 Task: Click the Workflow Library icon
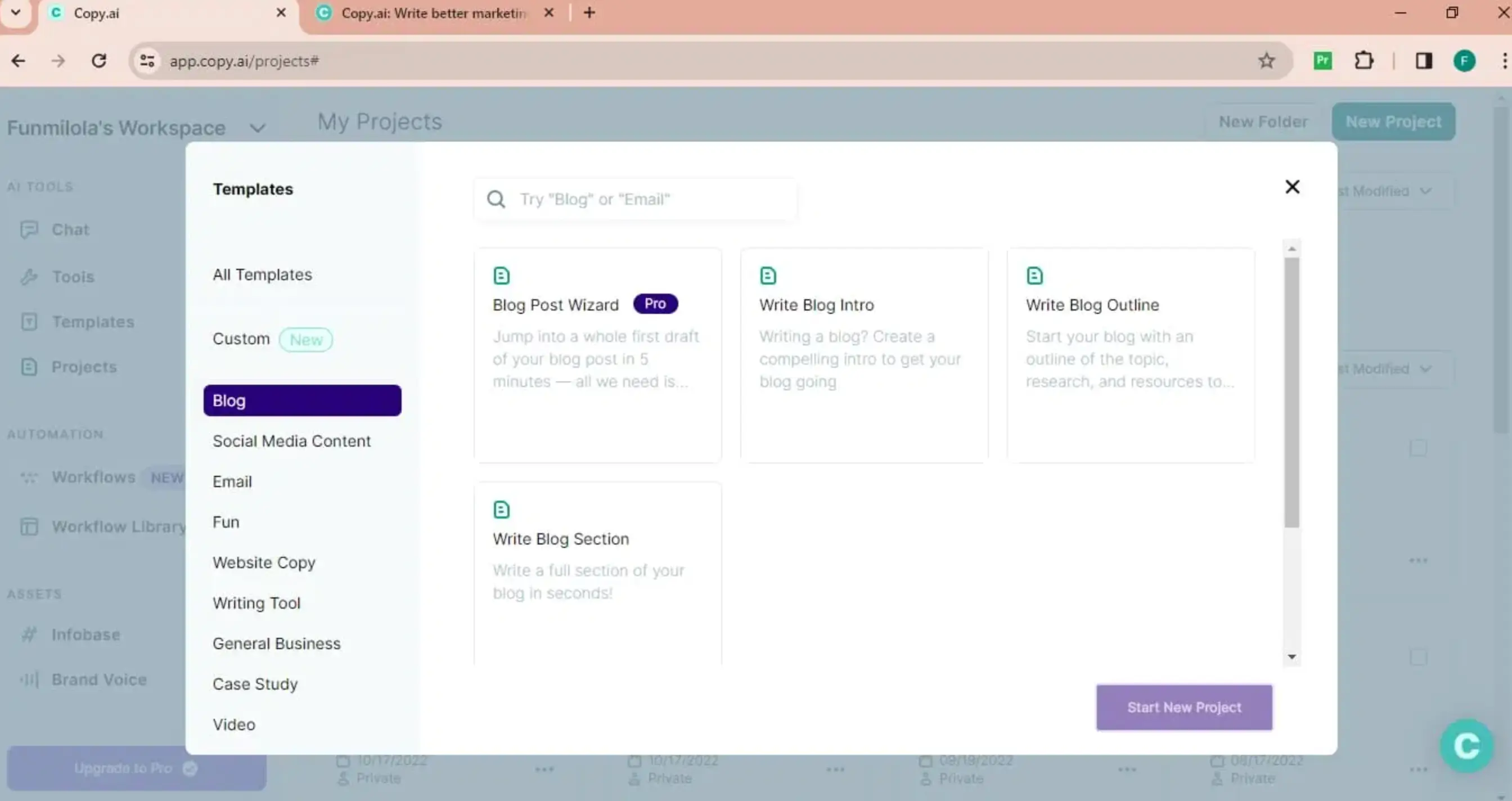(29, 526)
